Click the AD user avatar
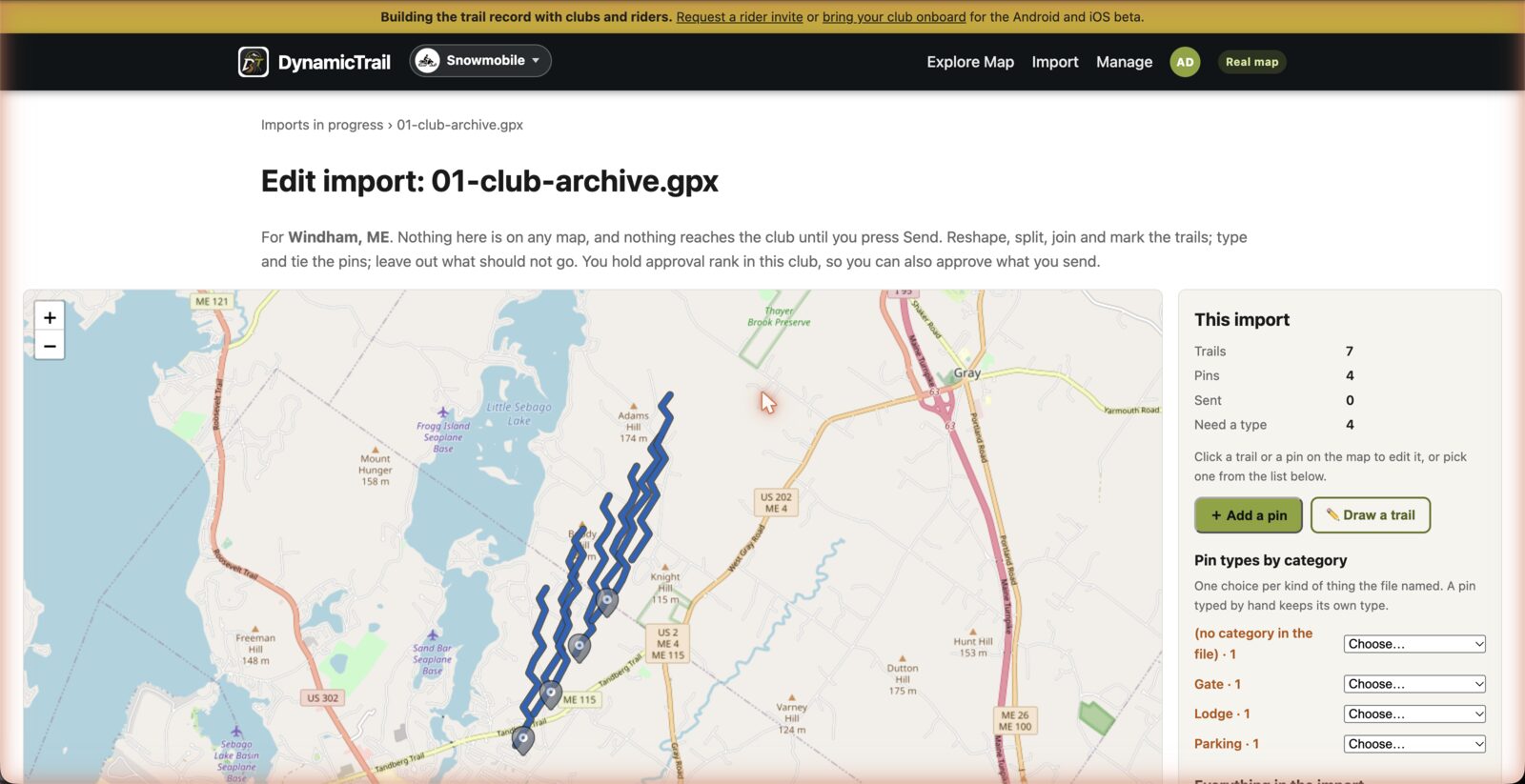The width and height of the screenshot is (1525, 784). coord(1185,62)
